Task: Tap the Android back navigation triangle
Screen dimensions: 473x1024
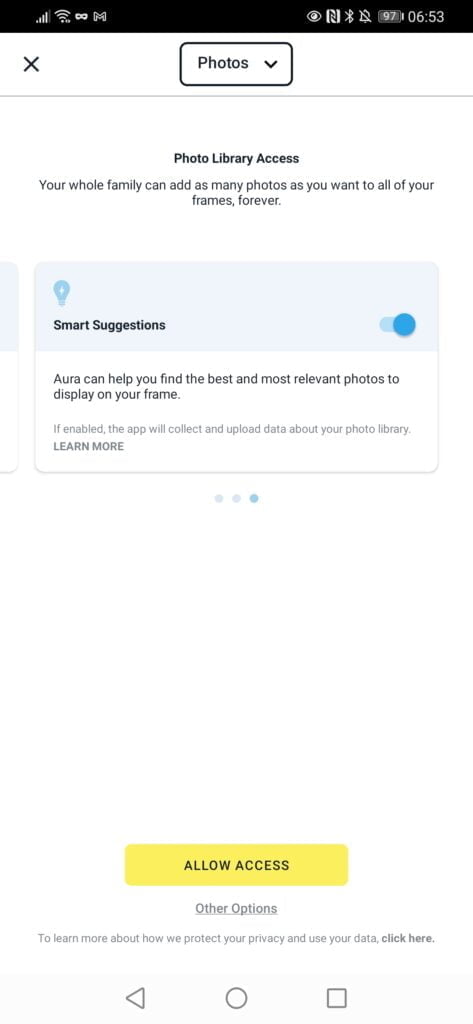Action: [x=135, y=997]
